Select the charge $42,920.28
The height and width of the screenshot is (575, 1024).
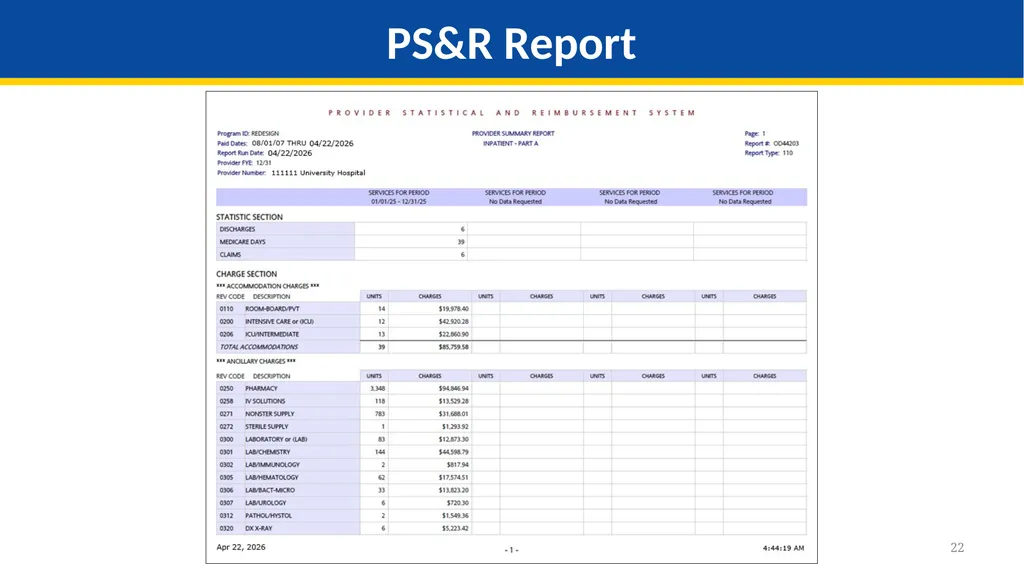tap(453, 321)
